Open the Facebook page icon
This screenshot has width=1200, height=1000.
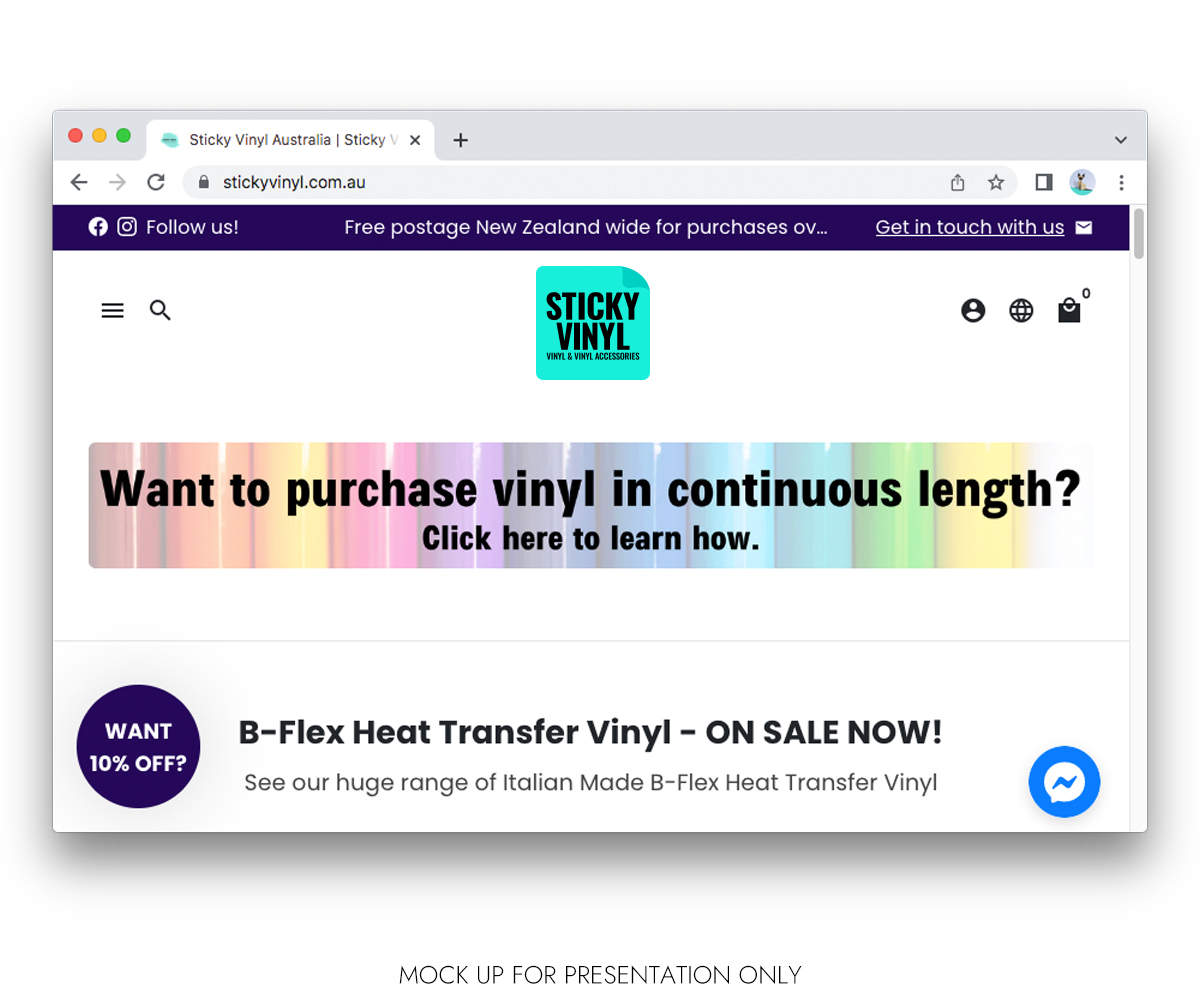(x=98, y=227)
